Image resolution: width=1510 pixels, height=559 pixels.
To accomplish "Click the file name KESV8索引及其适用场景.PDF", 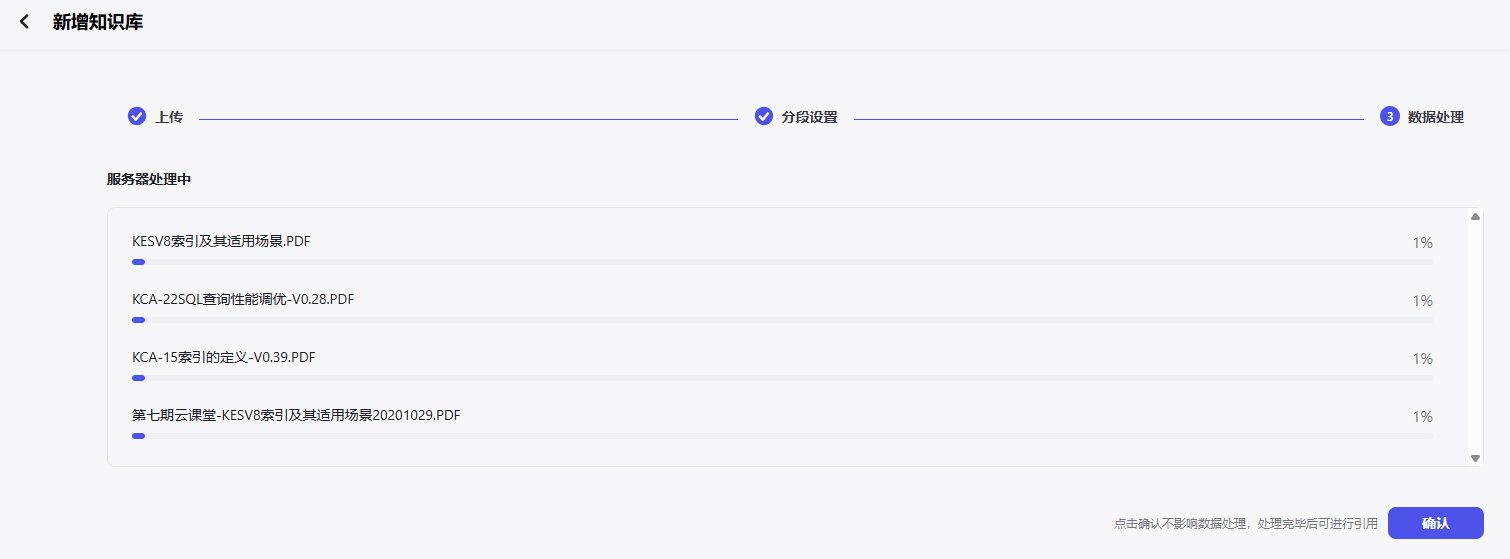I will coord(221,241).
